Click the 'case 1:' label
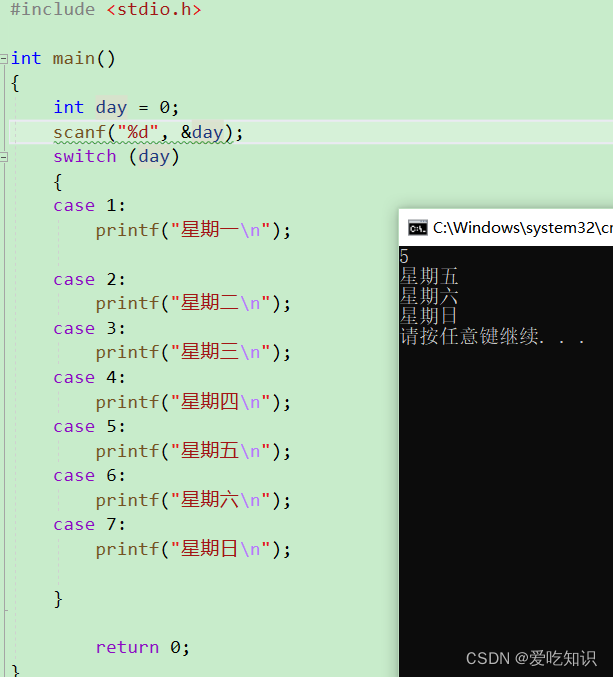Screen dimensions: 613x677 [x=89, y=206]
